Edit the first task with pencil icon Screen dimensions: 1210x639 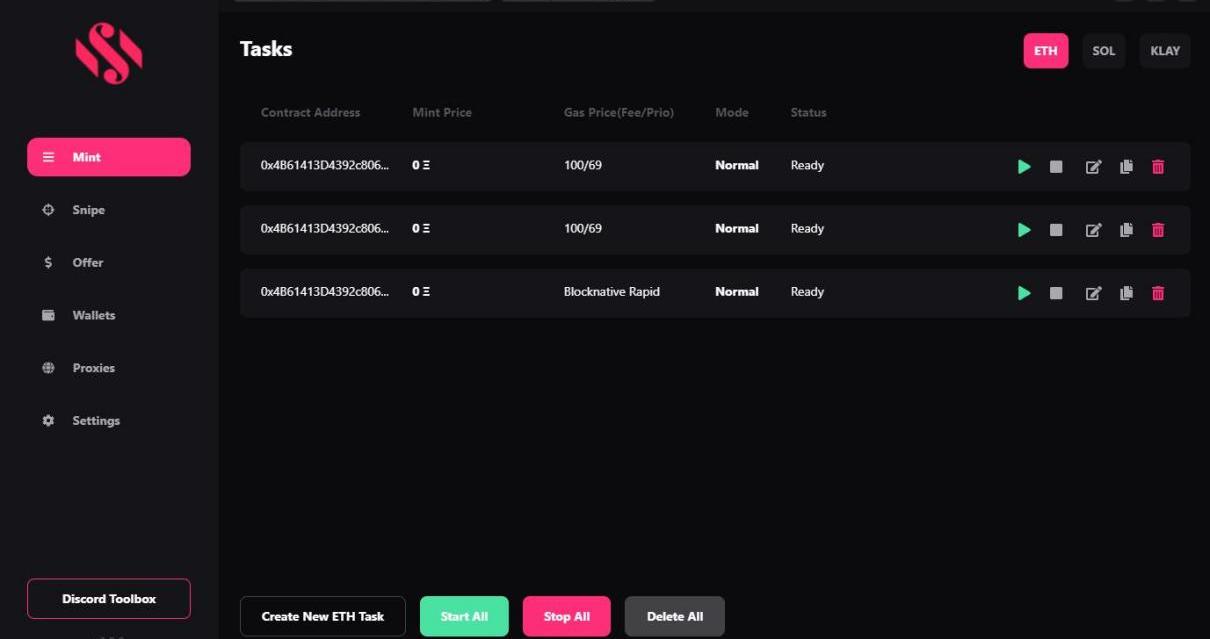(1093, 167)
